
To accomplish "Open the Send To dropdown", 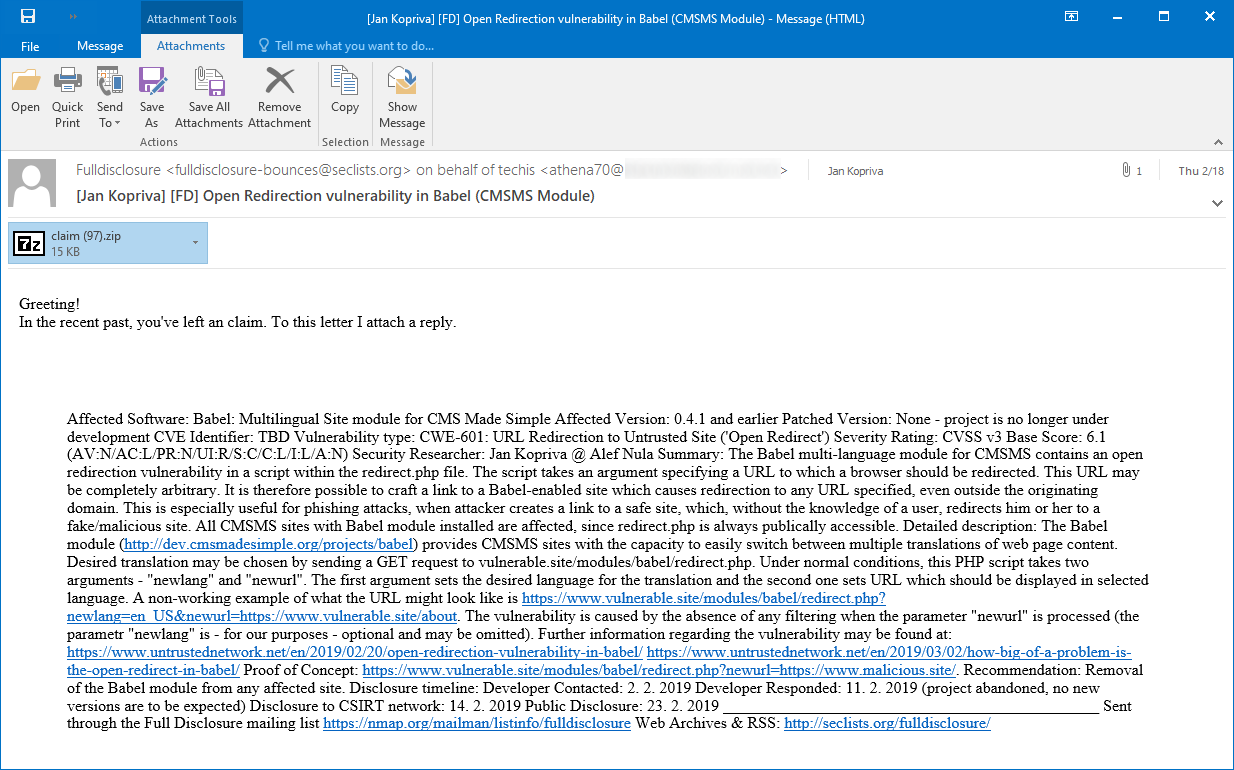I will tap(110, 97).
